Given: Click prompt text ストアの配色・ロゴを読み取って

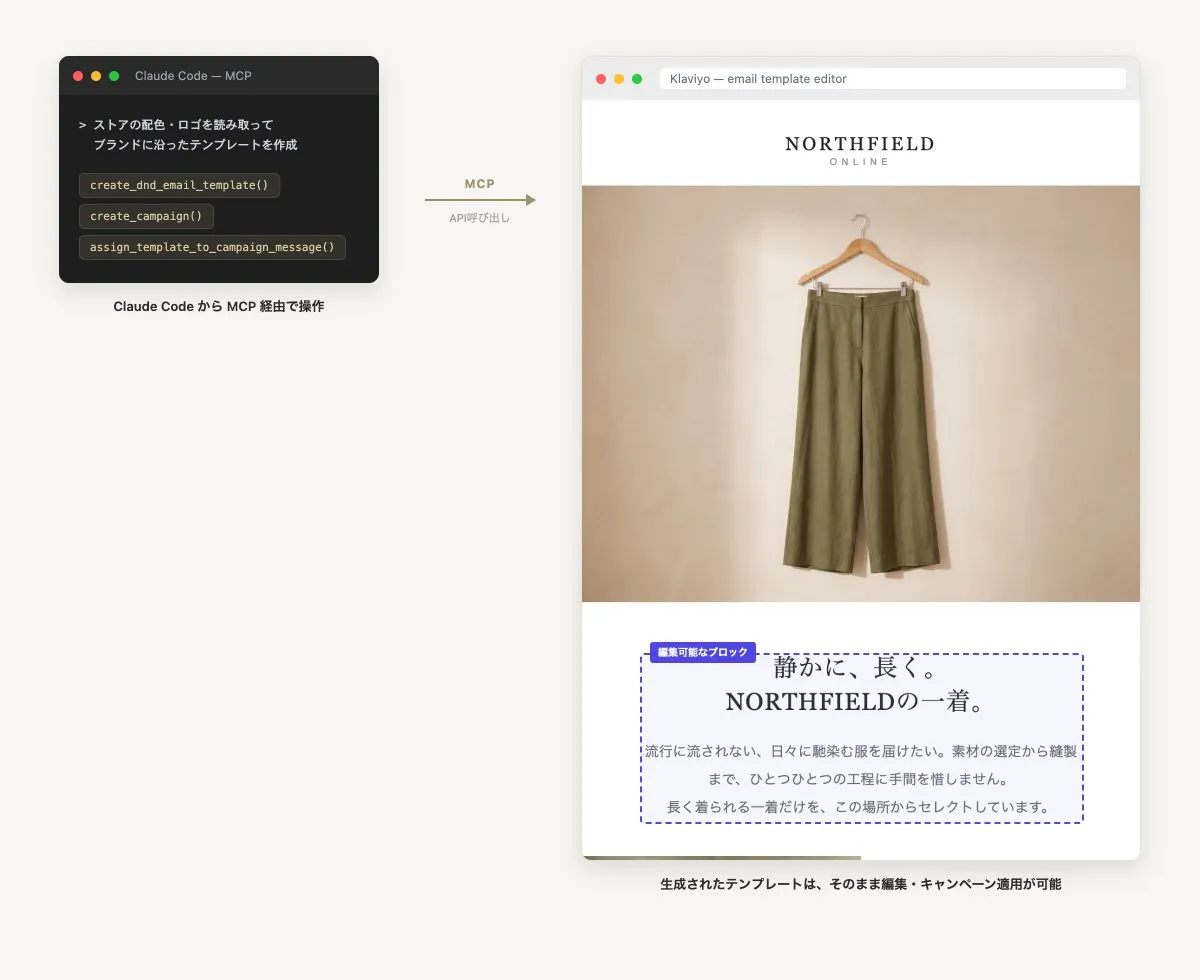Looking at the screenshot, I should point(183,125).
